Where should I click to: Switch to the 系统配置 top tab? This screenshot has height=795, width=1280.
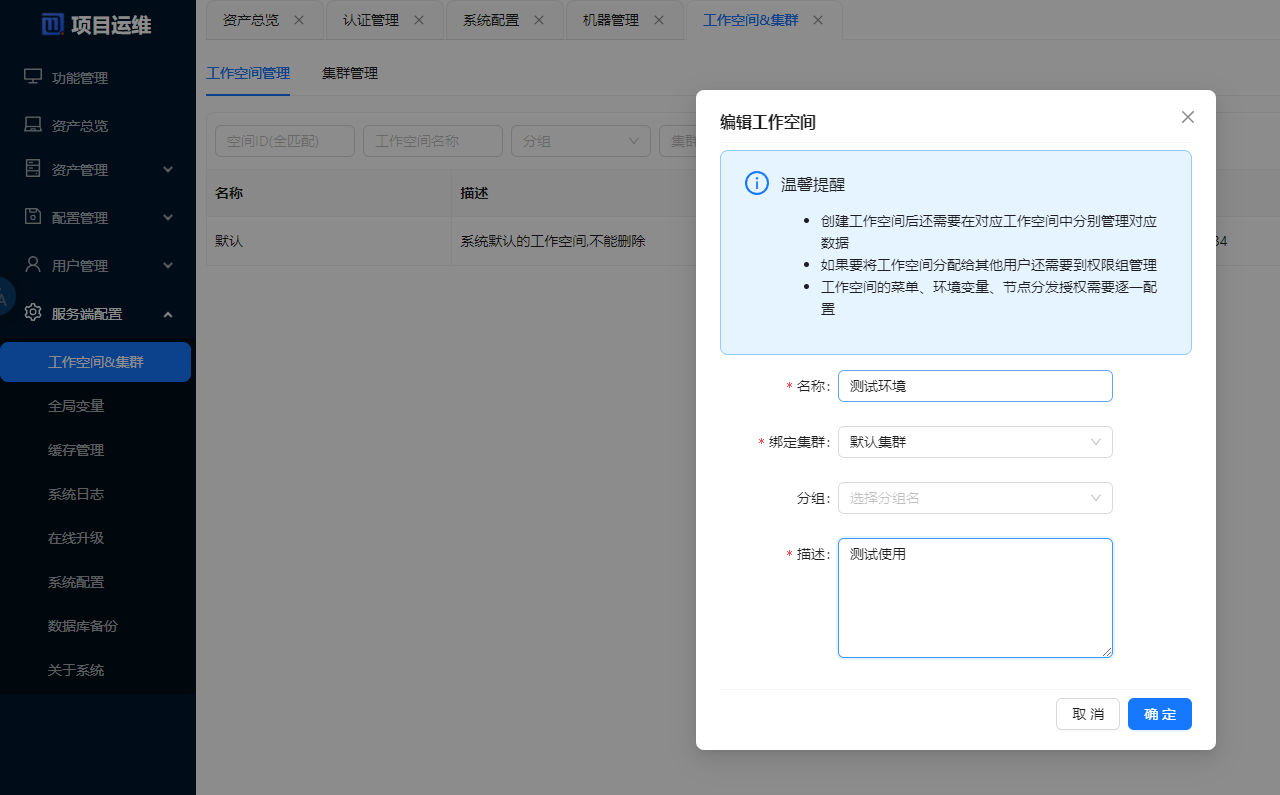point(491,20)
